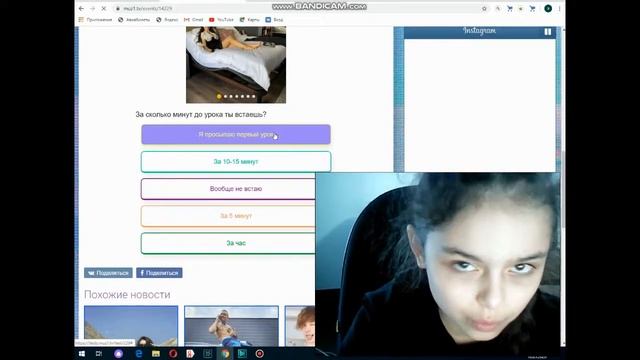Screen dimensions: 640x360
Task: Share via the VK Поделиться button
Action: click(108, 273)
